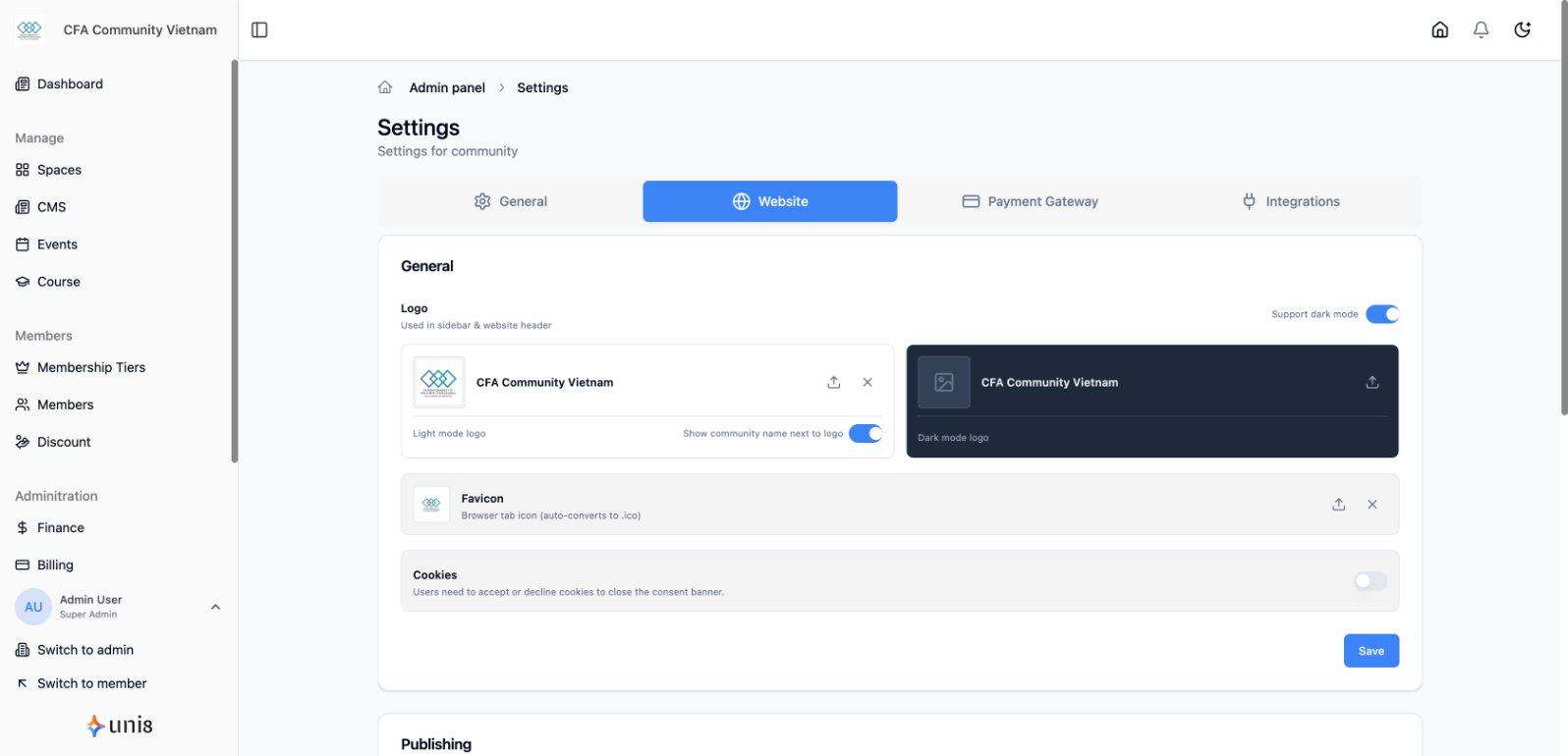Open the notifications bell
The width and height of the screenshot is (1568, 756).
[x=1481, y=29]
